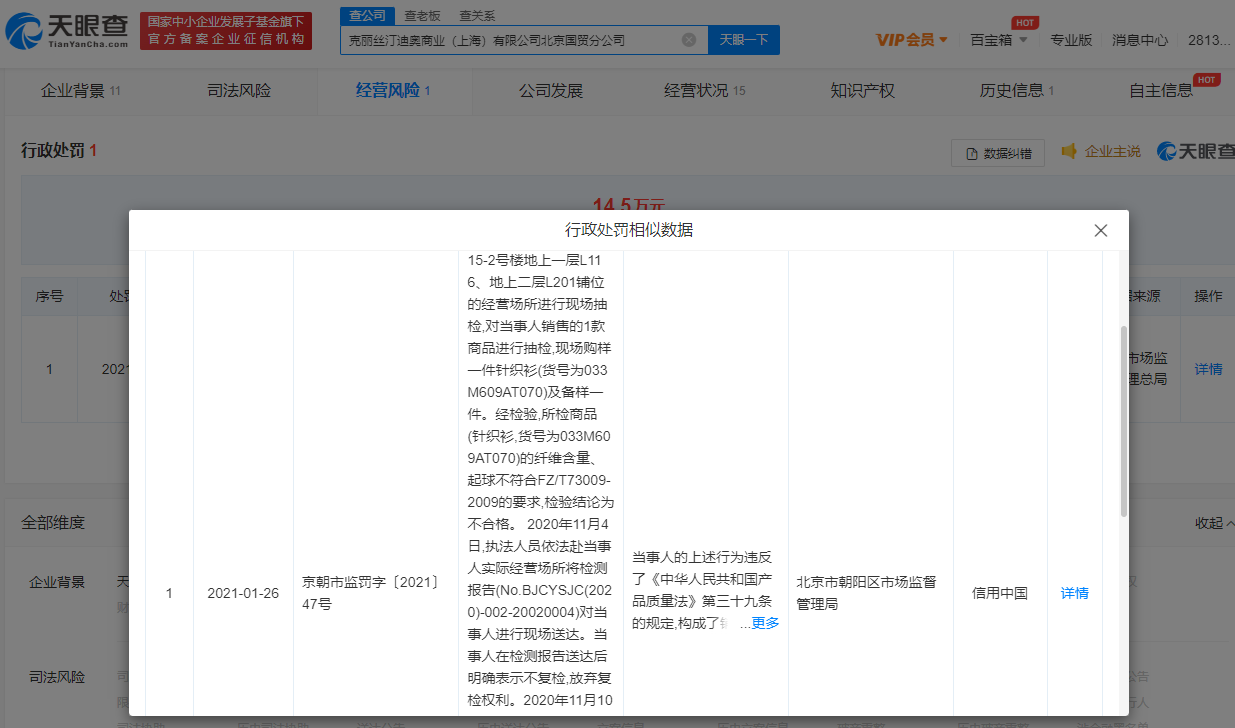1235x728 pixels.
Task: Open the 知识产权 tab
Action: [863, 91]
